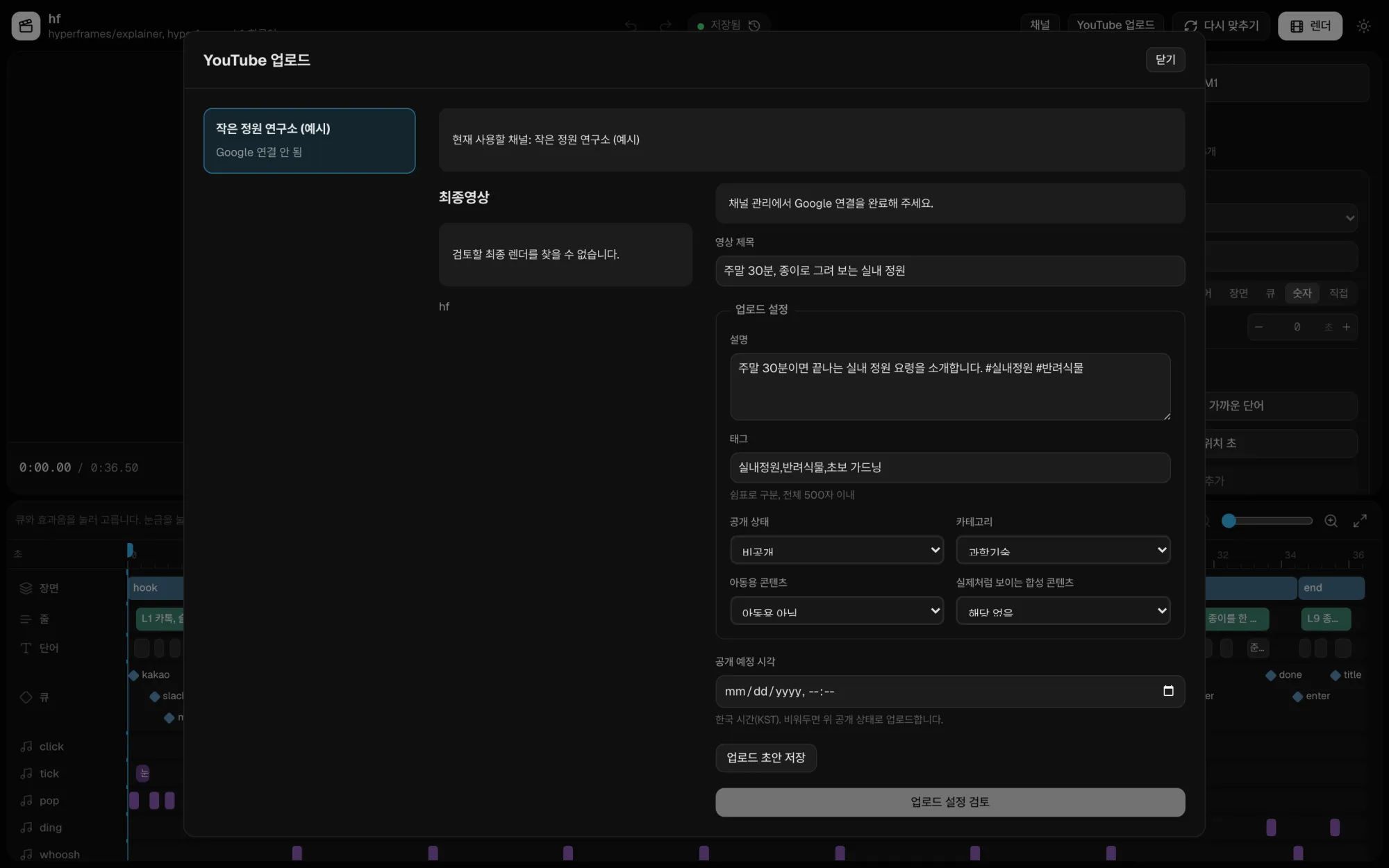This screenshot has height=868, width=1389.
Task: Click the timeline playhead marker at 0
Action: pyautogui.click(x=130, y=551)
